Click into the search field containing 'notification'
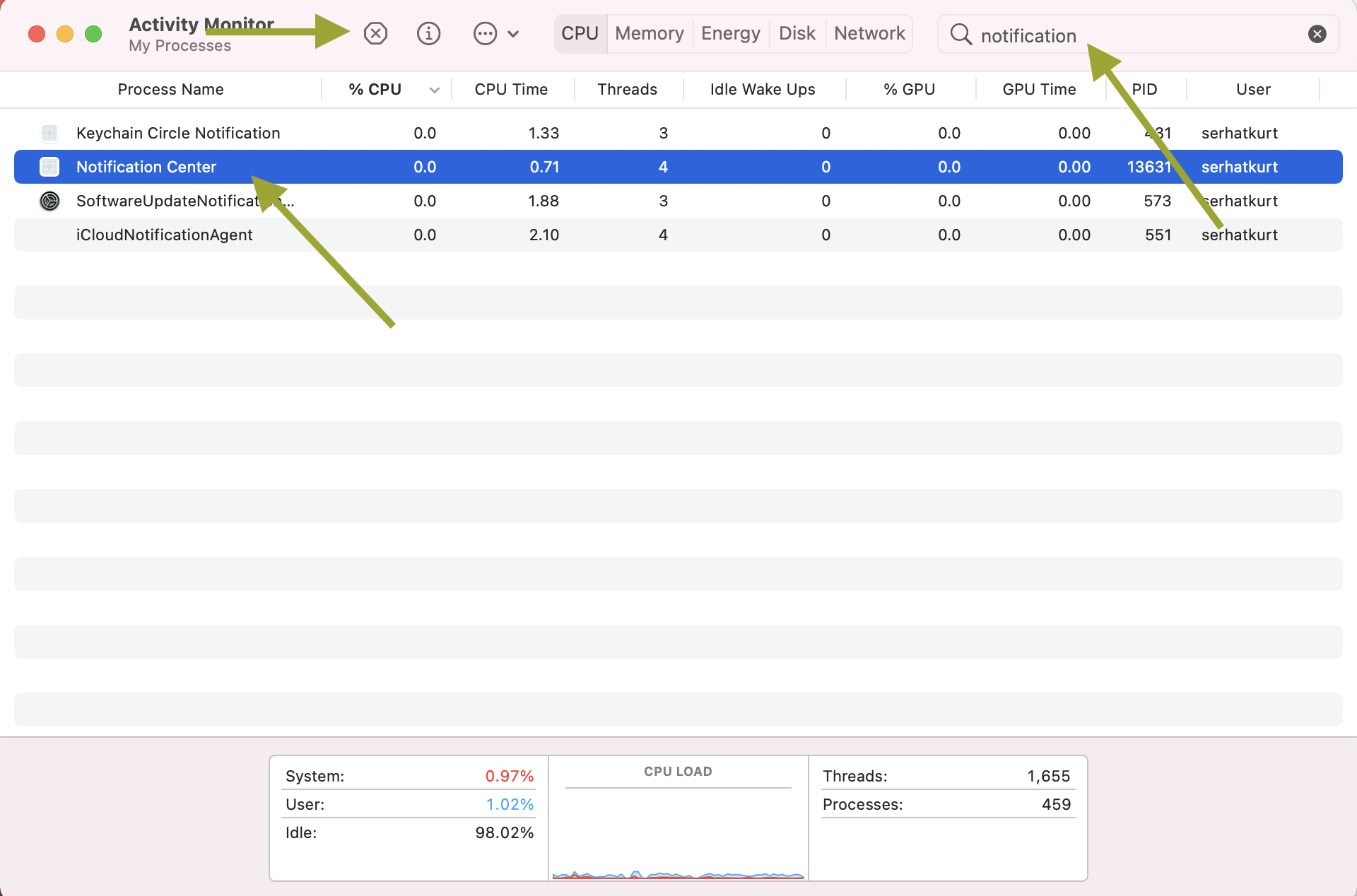 pos(1138,35)
